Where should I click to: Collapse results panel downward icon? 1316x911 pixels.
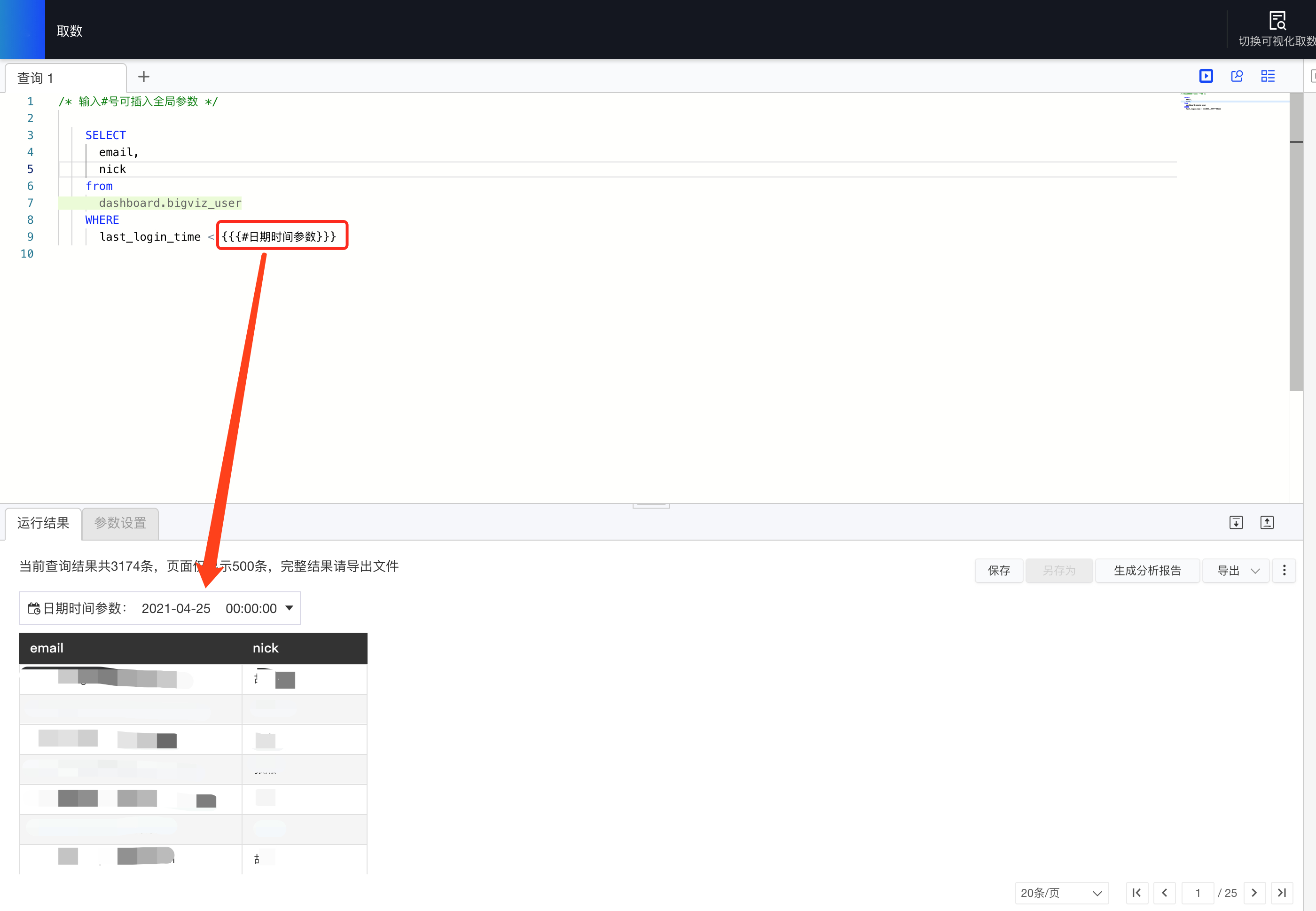[x=1236, y=522]
